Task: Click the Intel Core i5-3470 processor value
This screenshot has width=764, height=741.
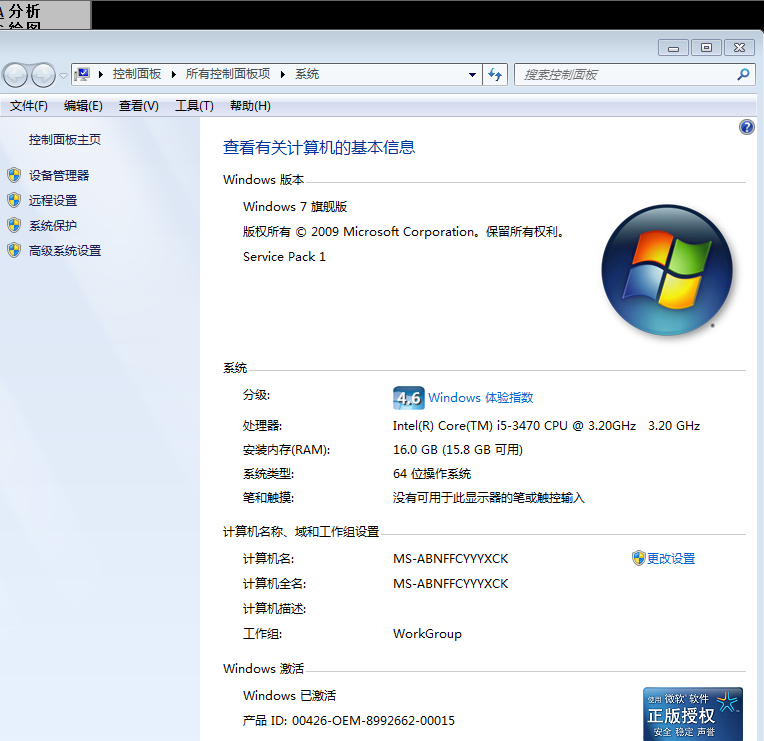Action: 546,426
